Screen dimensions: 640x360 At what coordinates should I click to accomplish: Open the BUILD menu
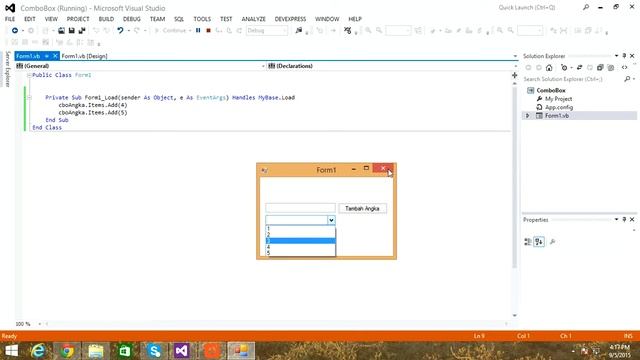(x=106, y=19)
